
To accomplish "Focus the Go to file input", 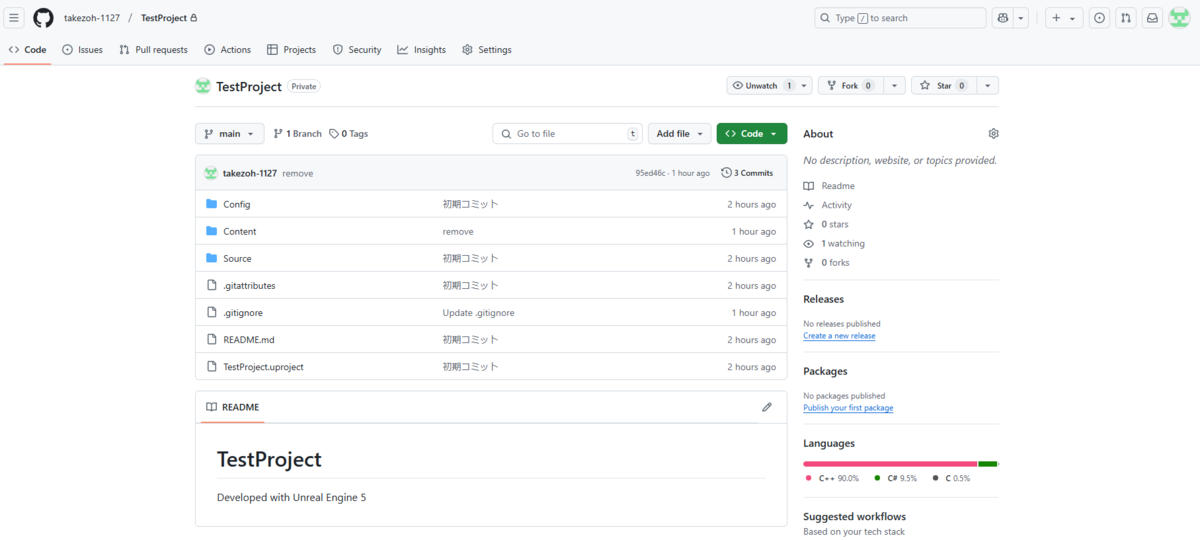I will pos(568,133).
